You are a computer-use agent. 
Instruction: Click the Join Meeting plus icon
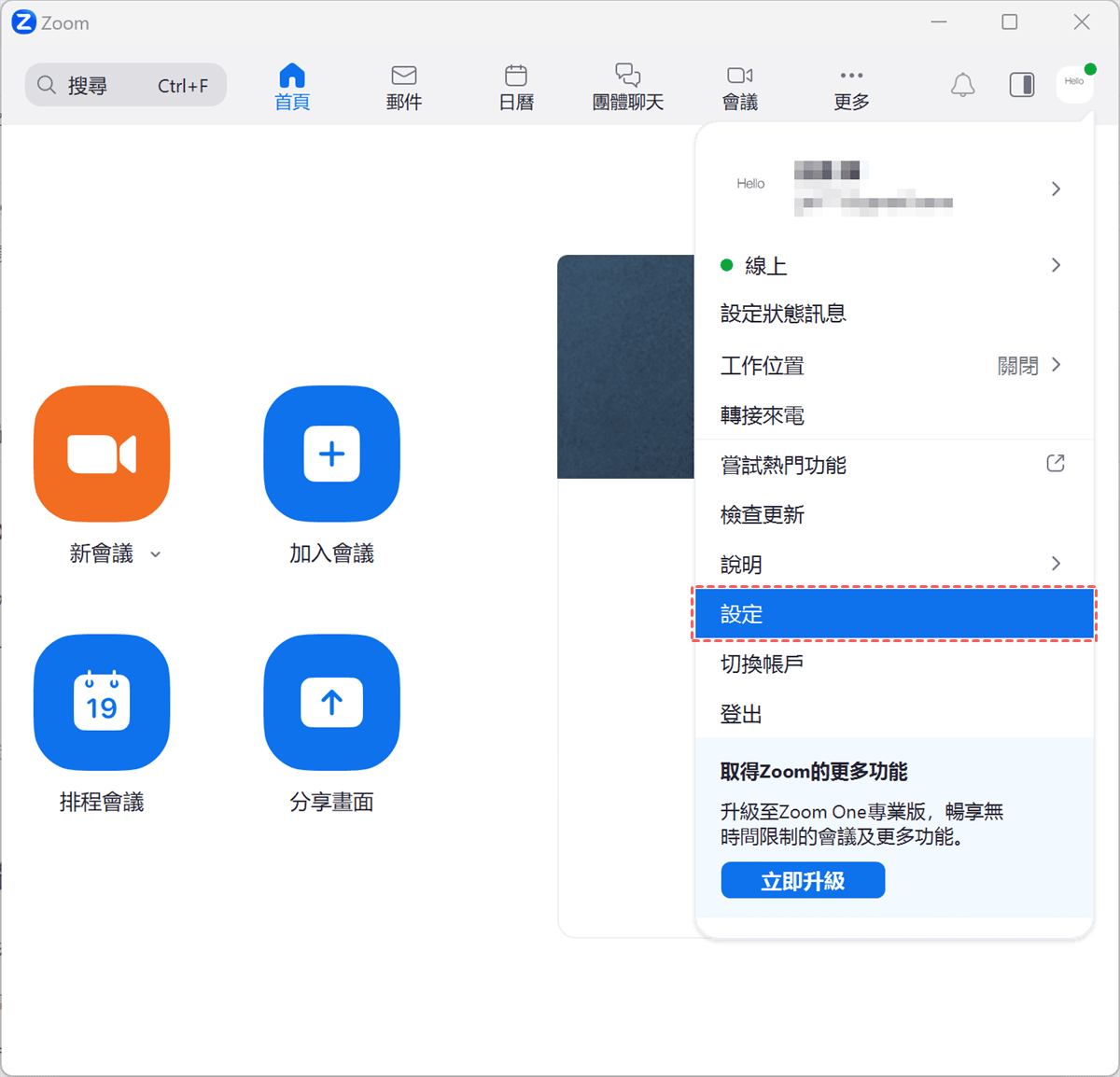(x=331, y=454)
